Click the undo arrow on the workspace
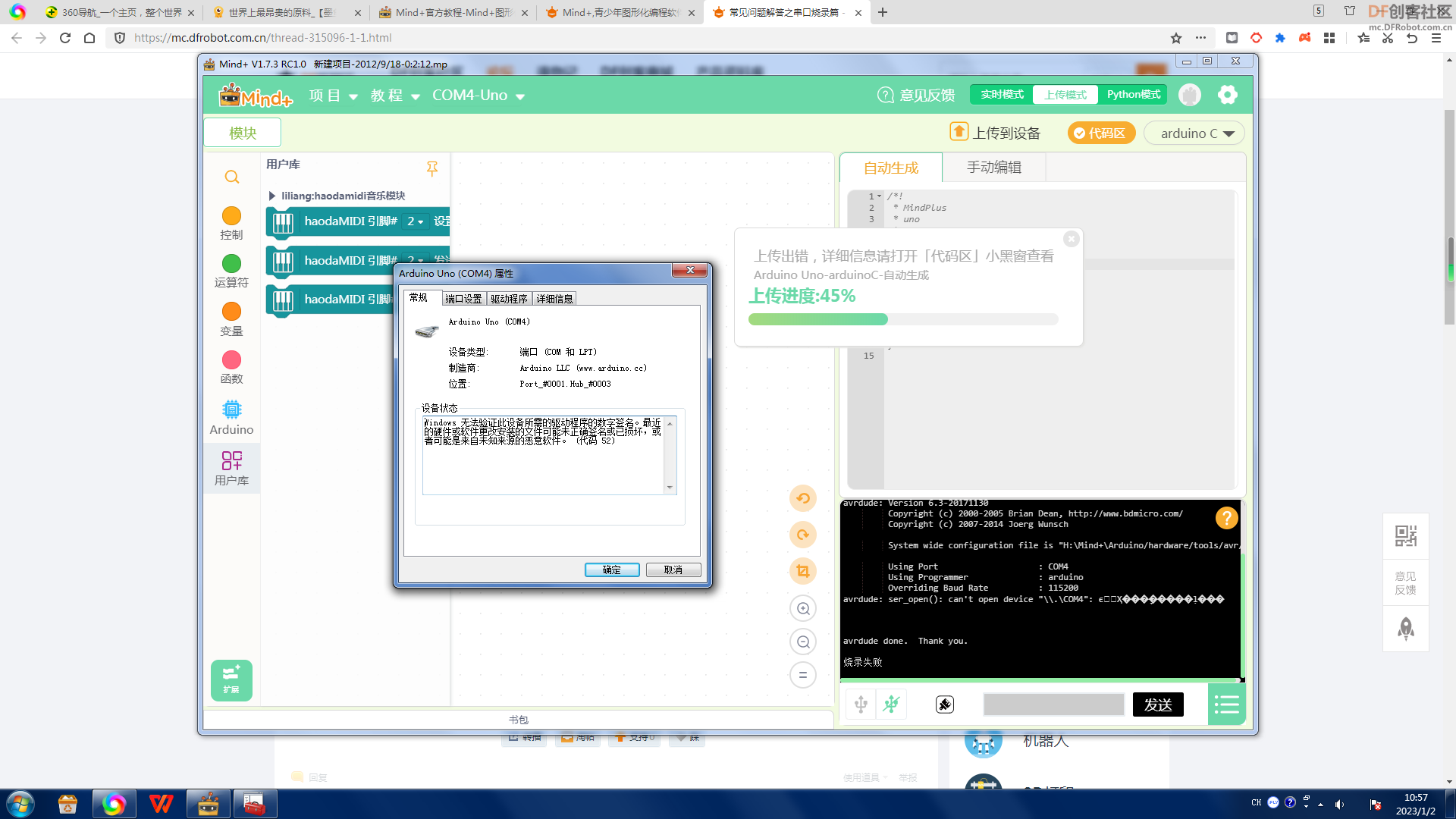Screen dimensions: 1456x819 coord(803,498)
